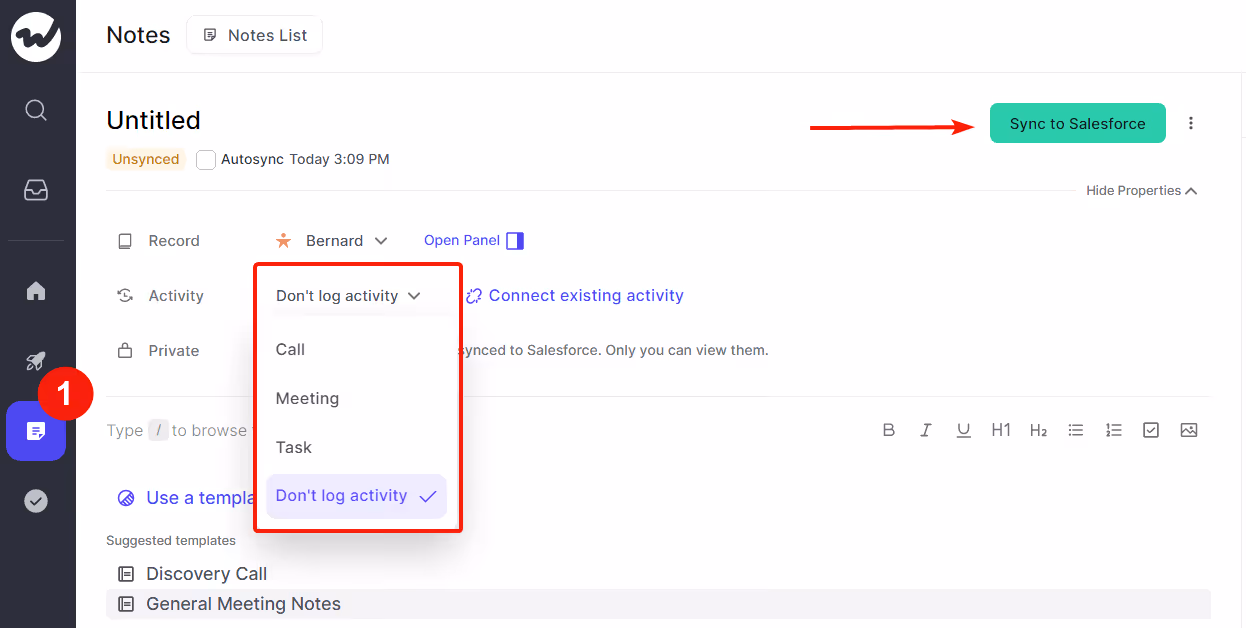This screenshot has width=1246, height=628.
Task: Open the Don't log activity dropdown
Action: point(347,295)
